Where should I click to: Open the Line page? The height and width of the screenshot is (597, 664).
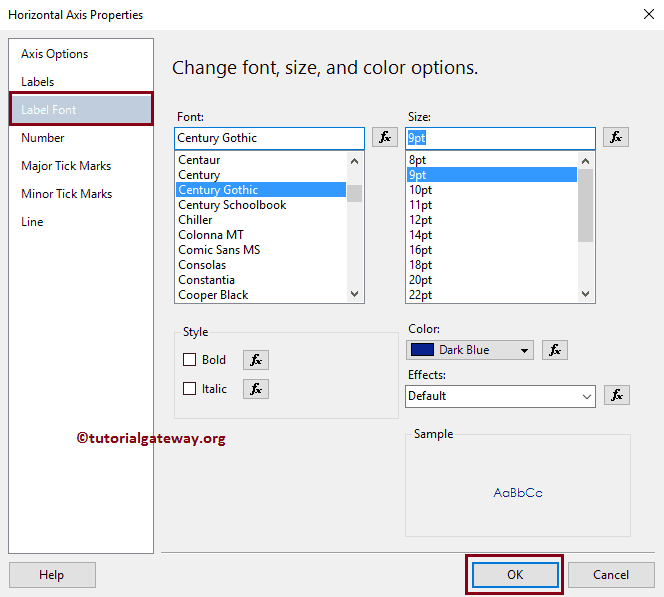pyautogui.click(x=32, y=221)
